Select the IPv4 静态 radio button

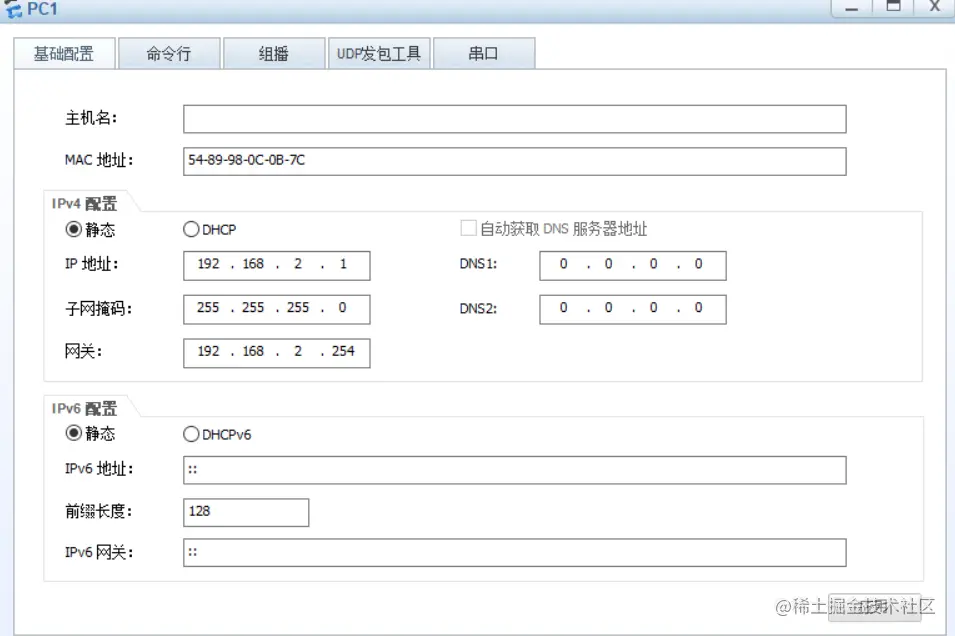[x=74, y=229]
